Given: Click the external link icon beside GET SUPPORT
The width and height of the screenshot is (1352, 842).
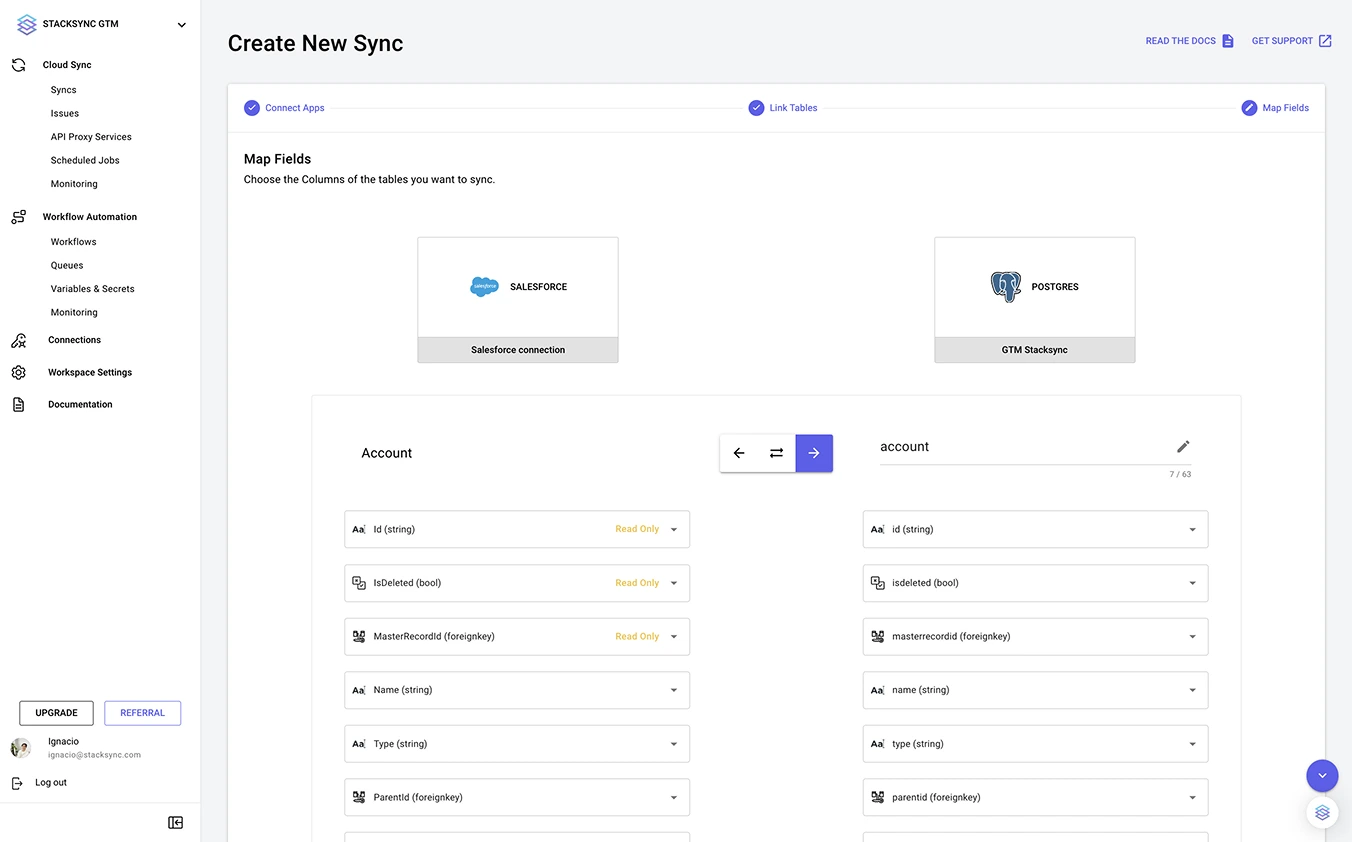Looking at the screenshot, I should (x=1325, y=41).
